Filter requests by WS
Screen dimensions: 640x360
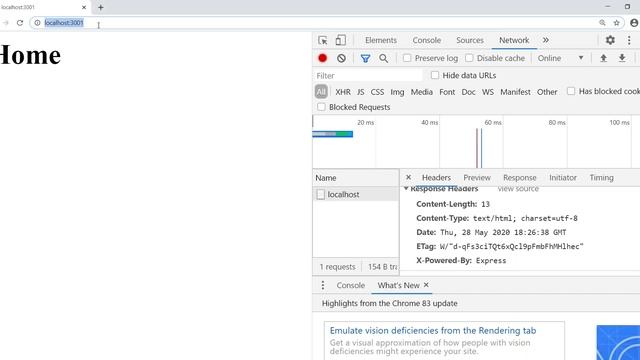(x=488, y=92)
